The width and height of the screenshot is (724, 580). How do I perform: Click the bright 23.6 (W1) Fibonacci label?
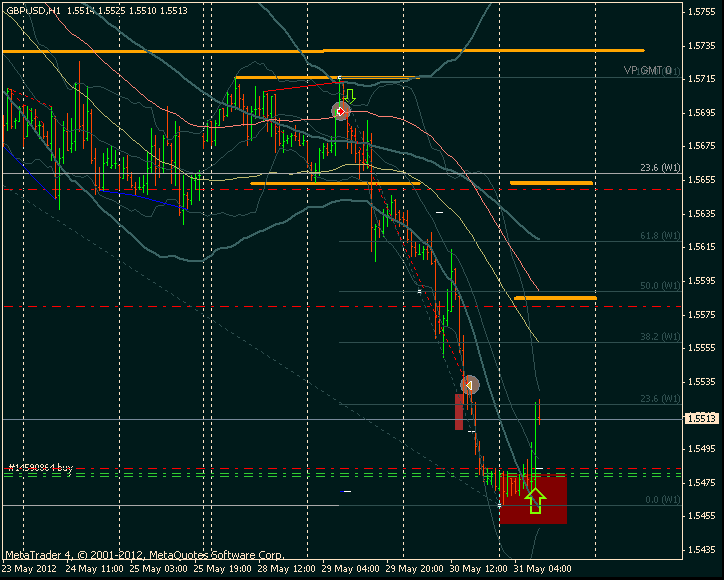(x=660, y=168)
